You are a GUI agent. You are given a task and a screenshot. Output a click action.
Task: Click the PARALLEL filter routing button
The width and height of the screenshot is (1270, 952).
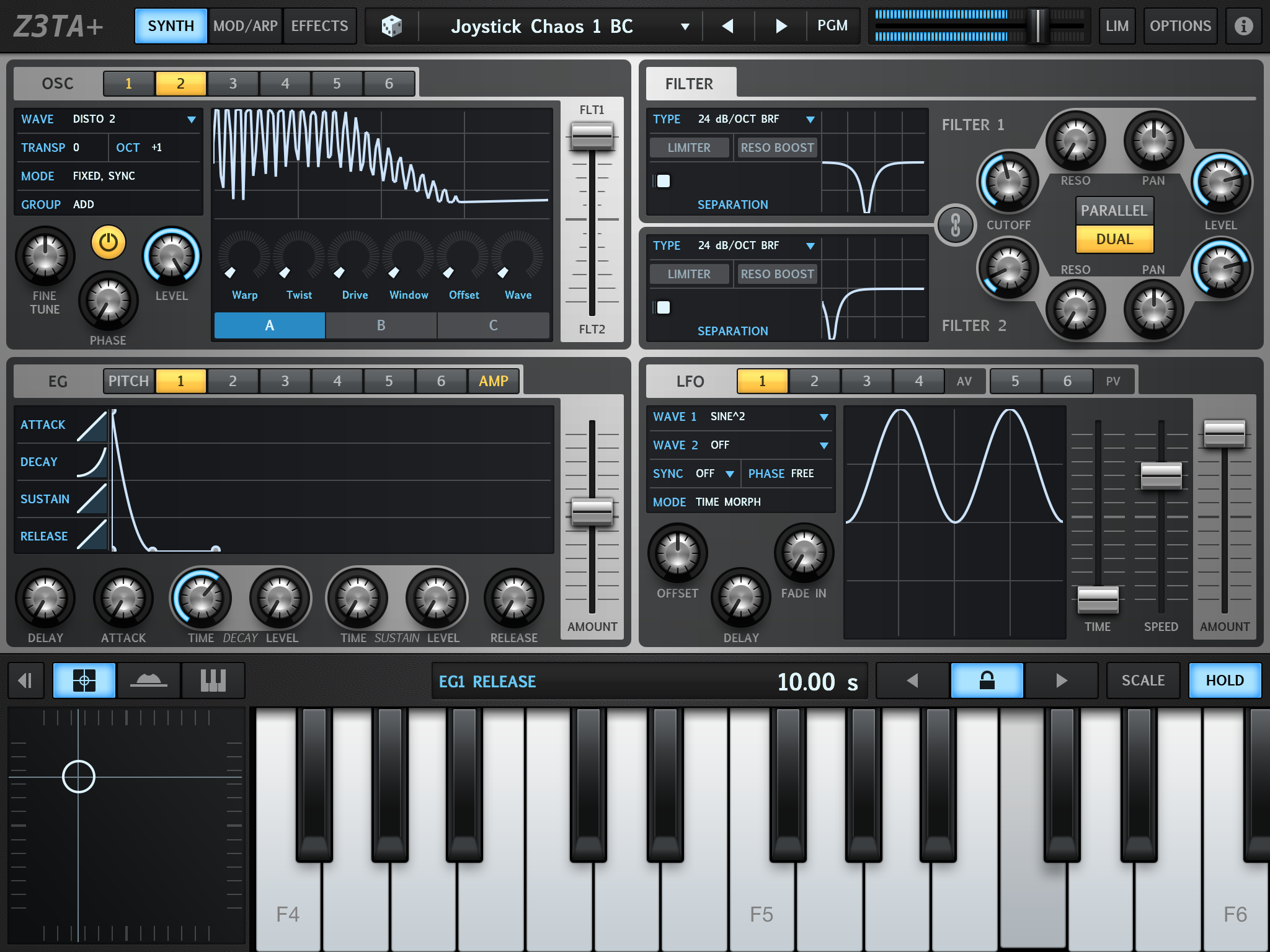[x=1114, y=211]
